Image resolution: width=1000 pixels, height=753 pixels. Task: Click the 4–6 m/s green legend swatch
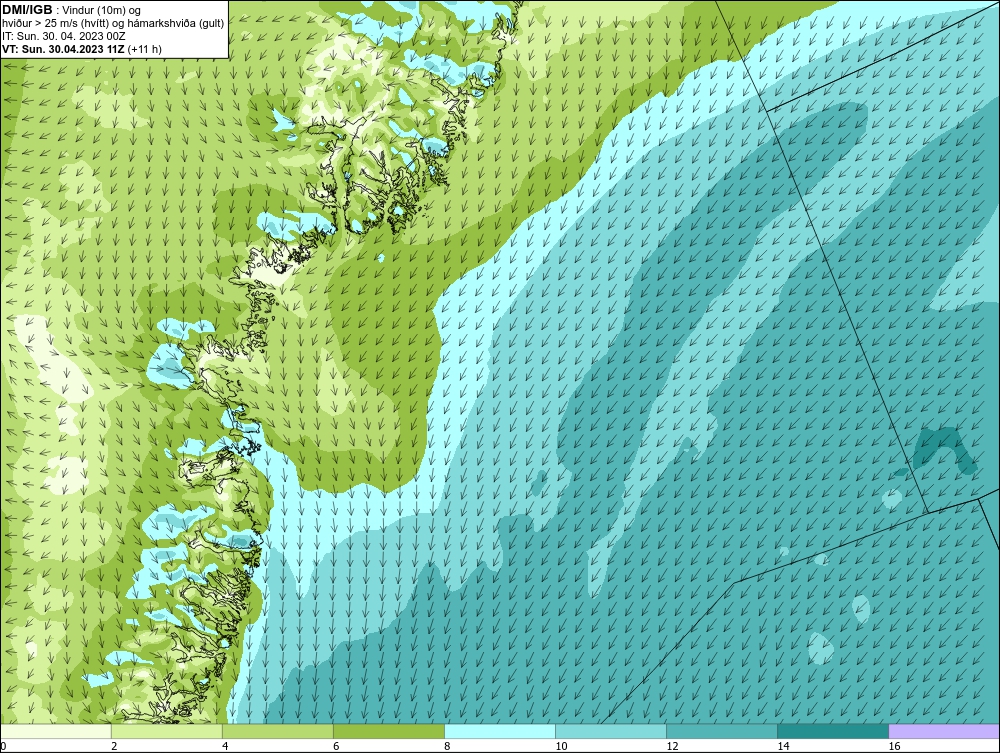(x=278, y=731)
